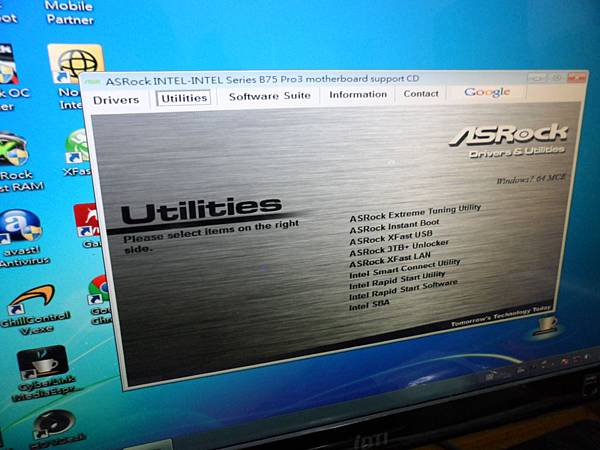Select ASRock XFast LAN
The height and width of the screenshot is (450, 600).
click(390, 259)
